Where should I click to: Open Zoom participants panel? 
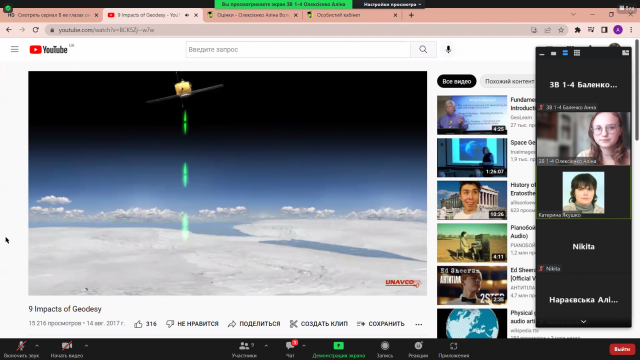tap(244, 349)
